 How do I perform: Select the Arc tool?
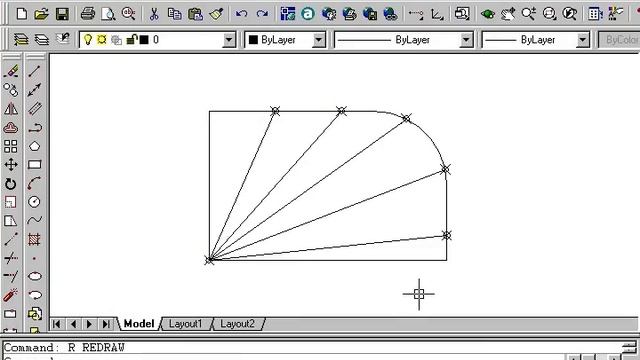34,183
